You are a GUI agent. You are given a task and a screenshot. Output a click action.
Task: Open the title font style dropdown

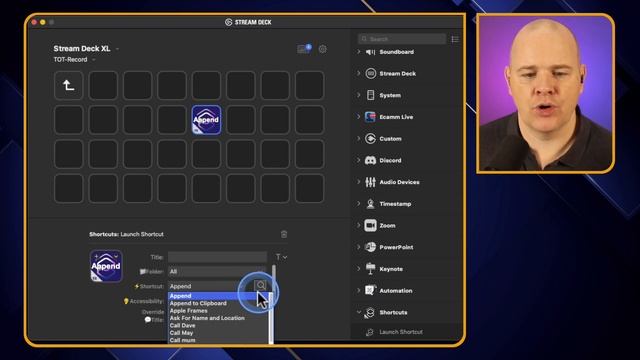click(x=281, y=257)
